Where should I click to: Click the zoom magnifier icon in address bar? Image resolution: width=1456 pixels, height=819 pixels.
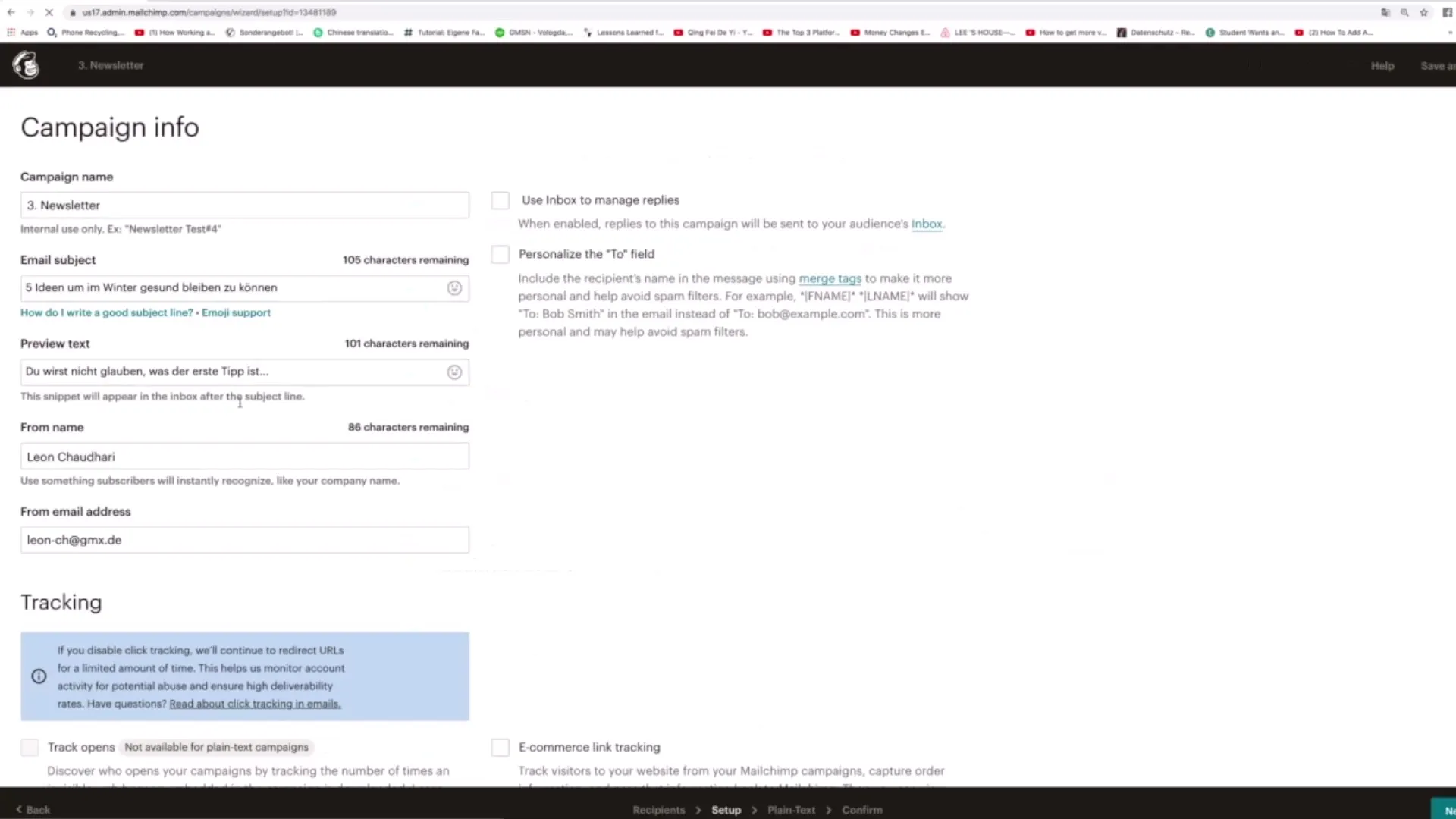[x=1404, y=12]
